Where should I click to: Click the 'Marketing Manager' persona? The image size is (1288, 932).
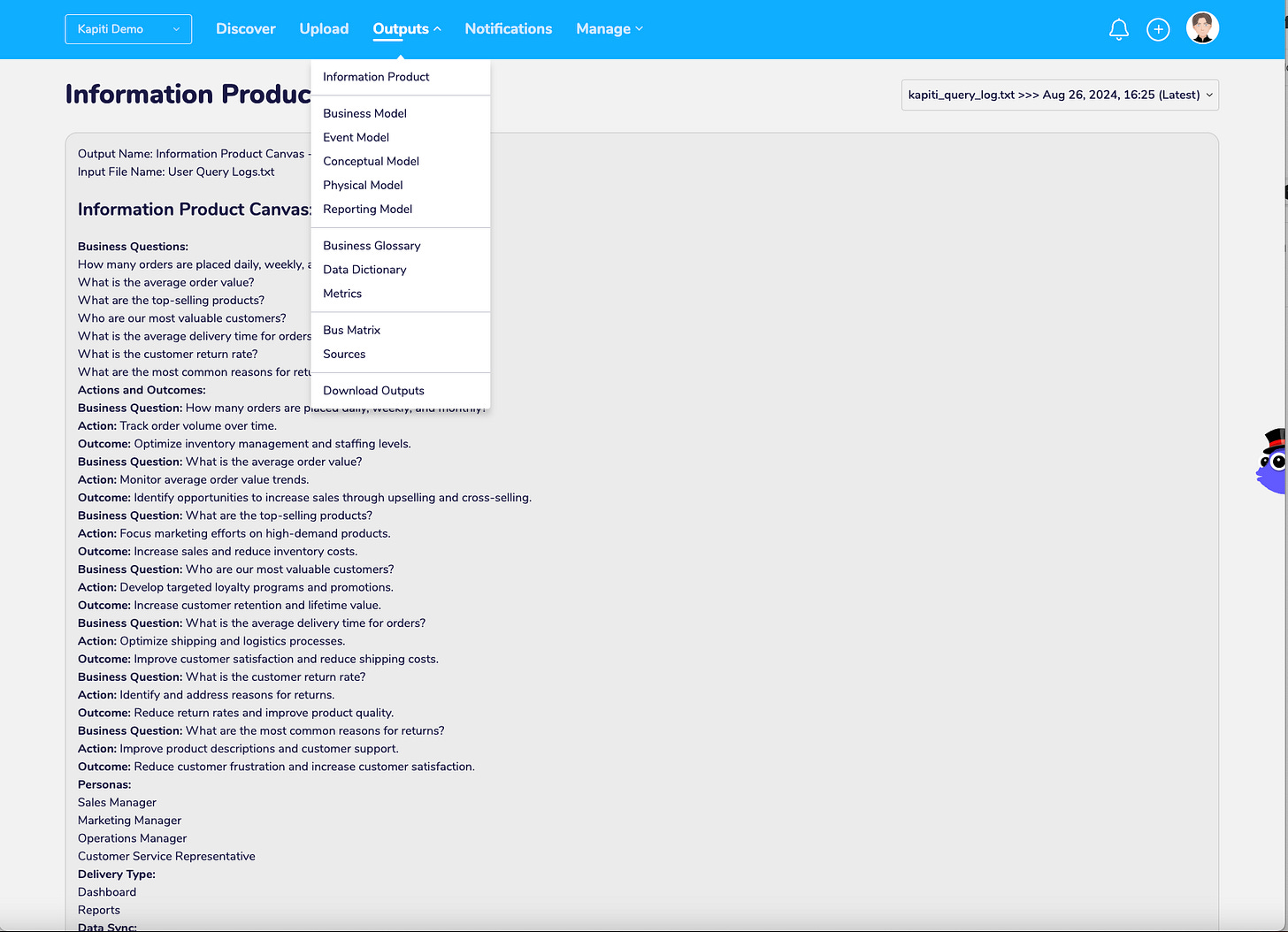[129, 821]
